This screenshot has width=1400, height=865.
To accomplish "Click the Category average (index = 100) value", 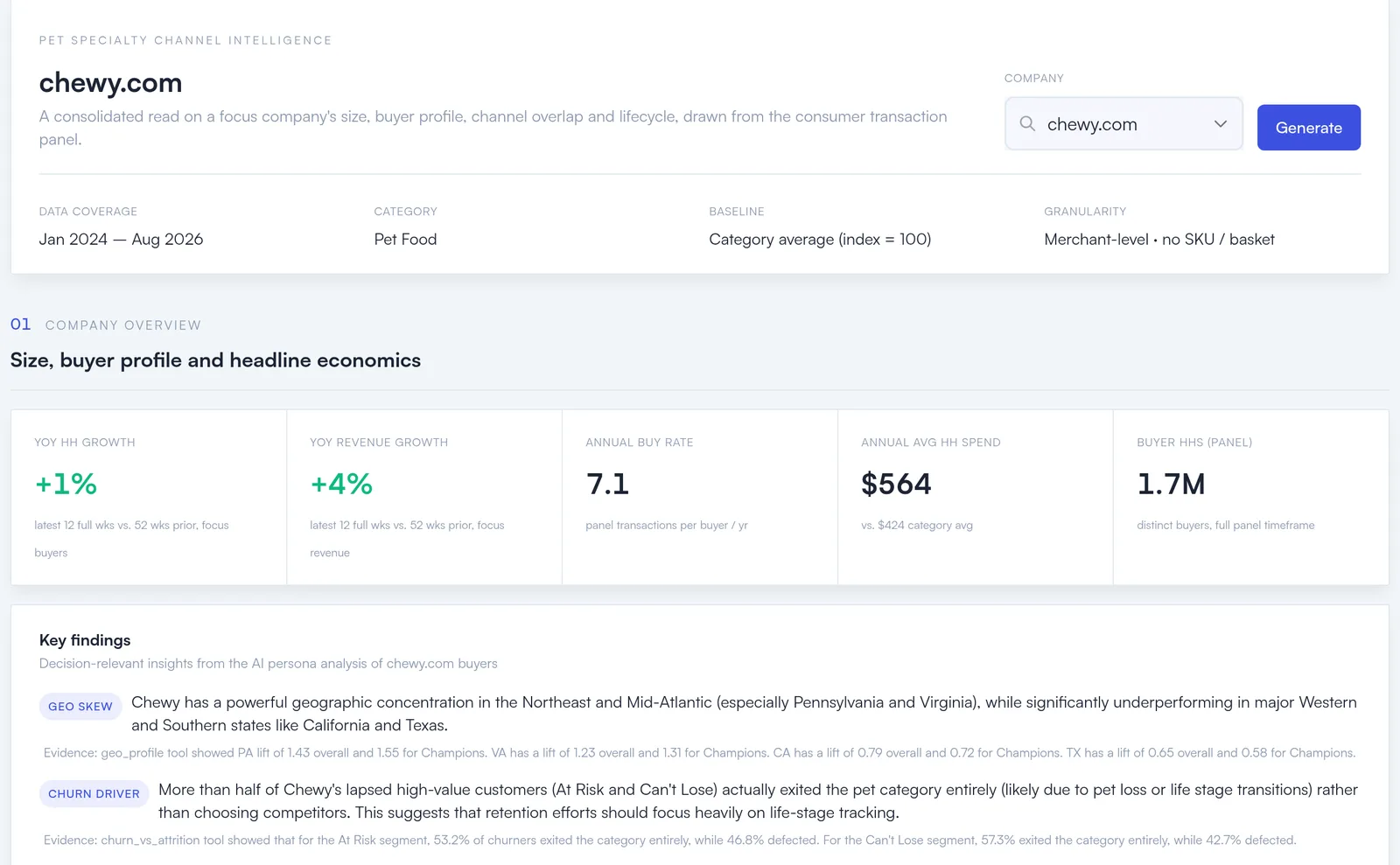I will [820, 239].
